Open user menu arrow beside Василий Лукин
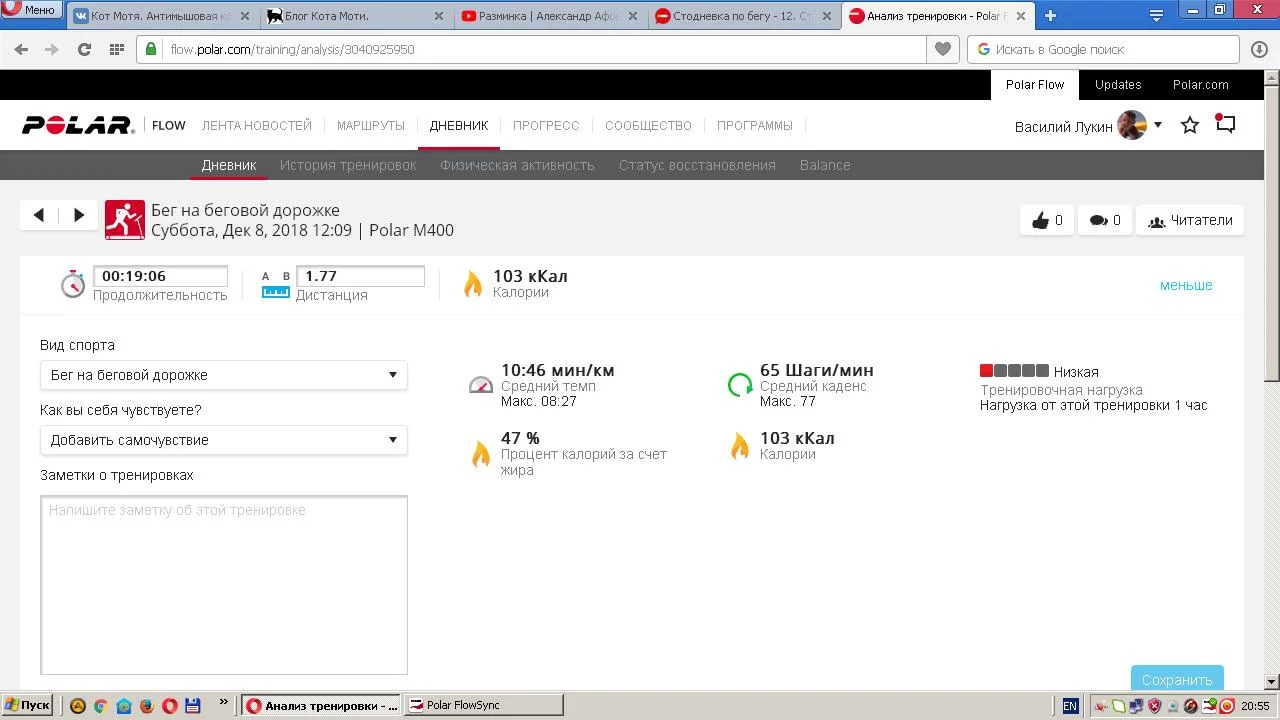 click(x=1158, y=125)
